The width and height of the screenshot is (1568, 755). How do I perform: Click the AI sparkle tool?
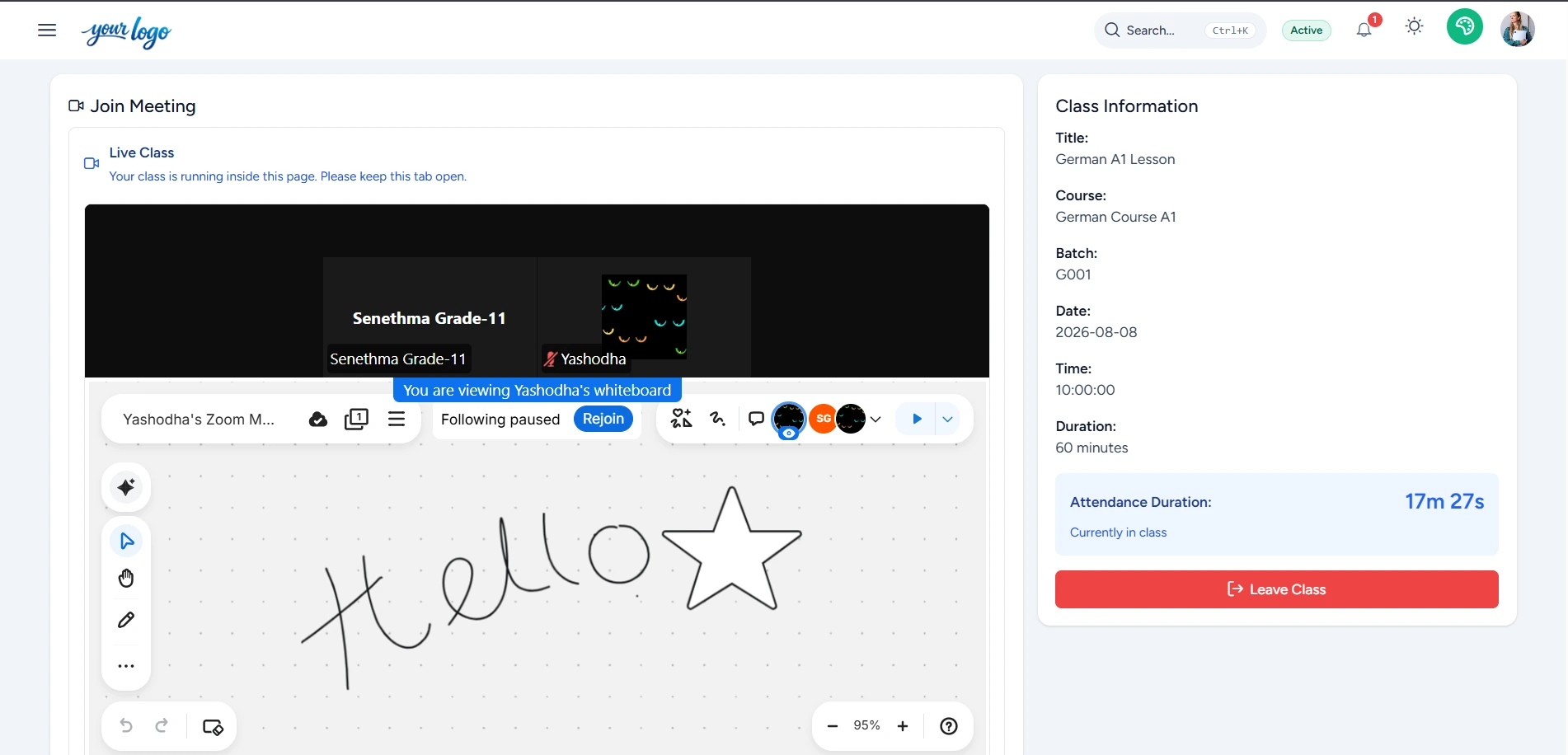click(126, 487)
